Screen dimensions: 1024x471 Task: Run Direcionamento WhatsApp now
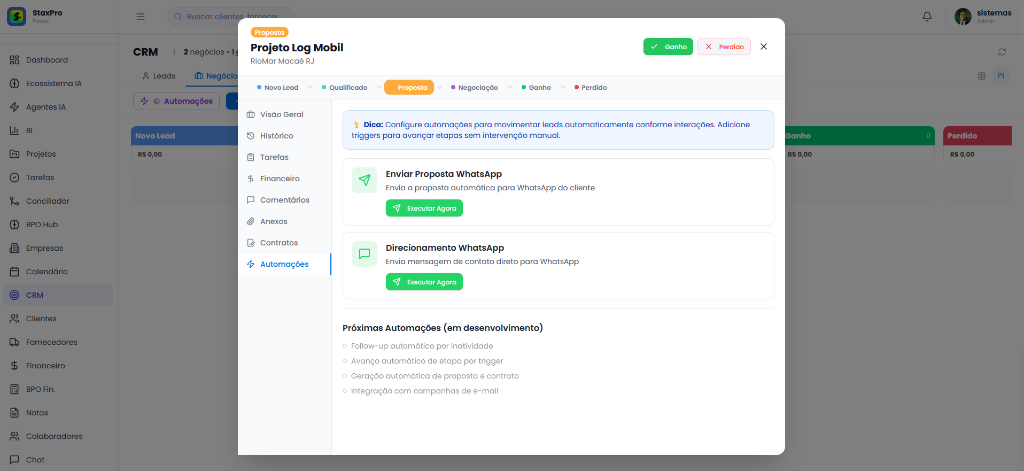424,282
